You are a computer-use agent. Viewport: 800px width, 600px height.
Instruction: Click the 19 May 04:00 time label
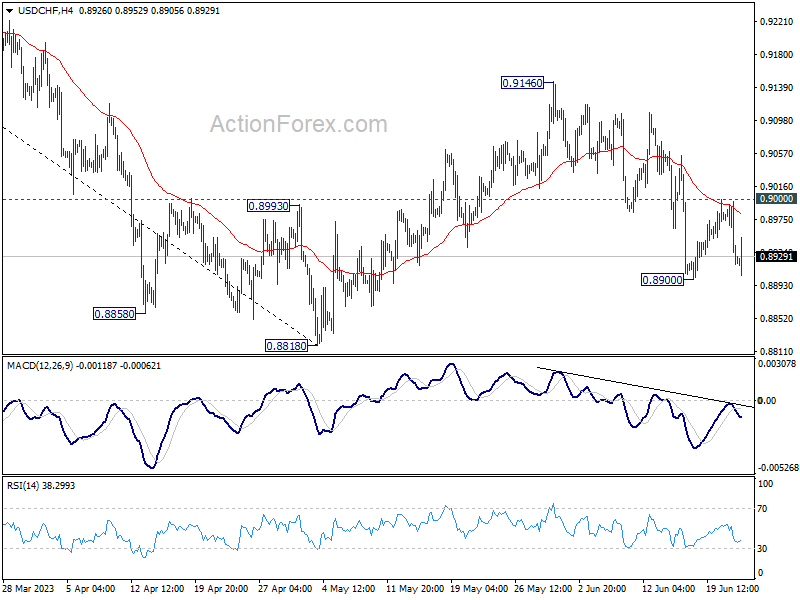[x=479, y=588]
